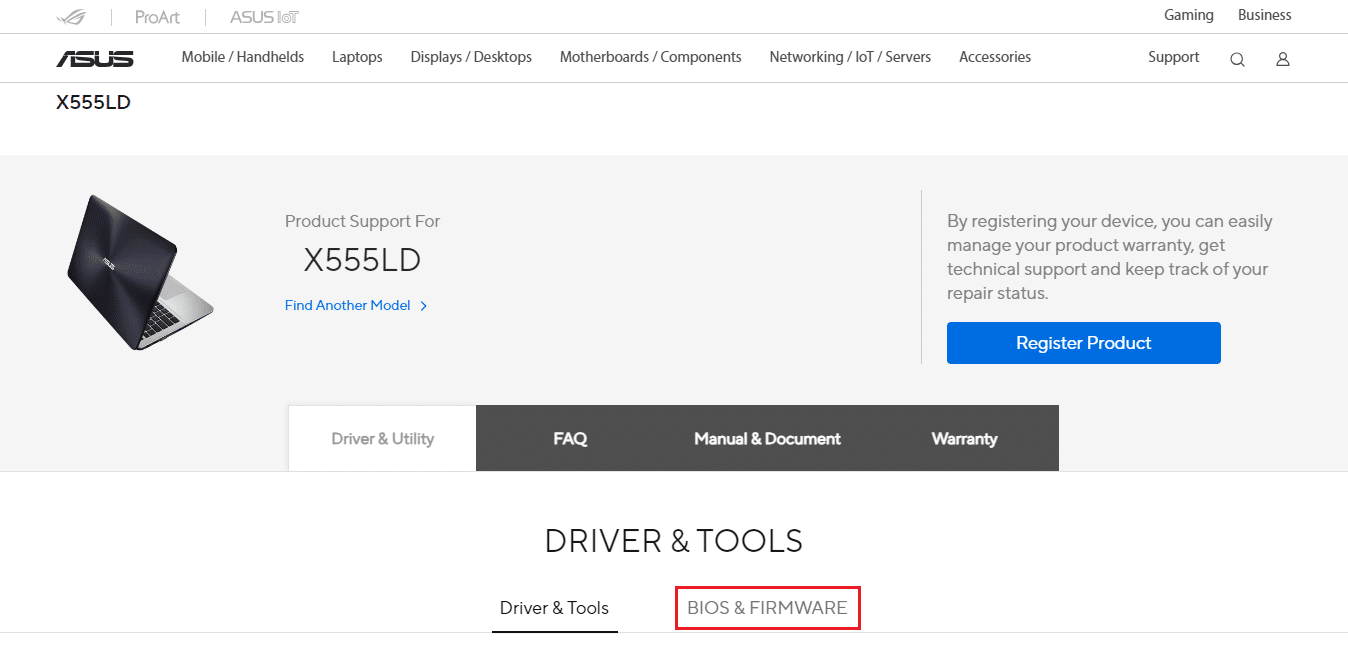This screenshot has height=648, width=1348.
Task: Open the Networking / IoT / Servers menu
Action: (x=849, y=57)
